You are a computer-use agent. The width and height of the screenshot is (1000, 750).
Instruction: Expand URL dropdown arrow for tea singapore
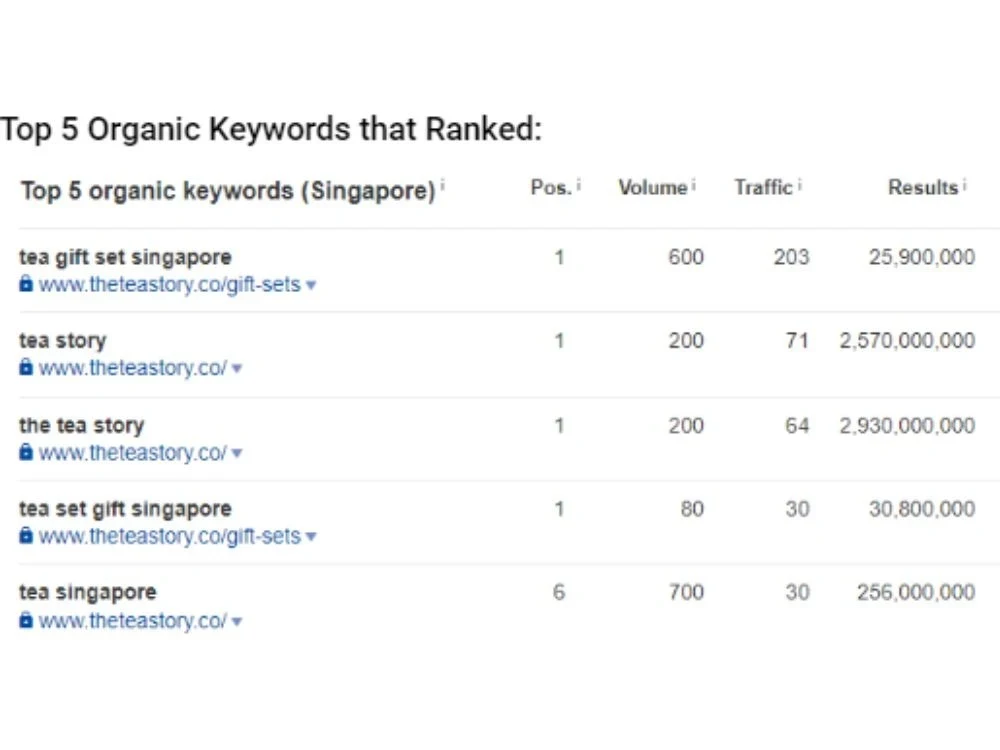[x=237, y=621]
